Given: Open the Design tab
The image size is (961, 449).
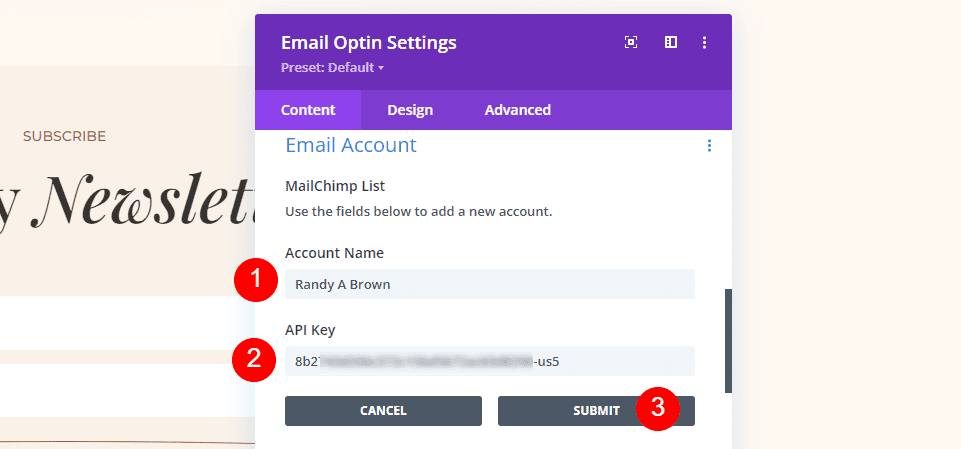Looking at the screenshot, I should click(410, 110).
